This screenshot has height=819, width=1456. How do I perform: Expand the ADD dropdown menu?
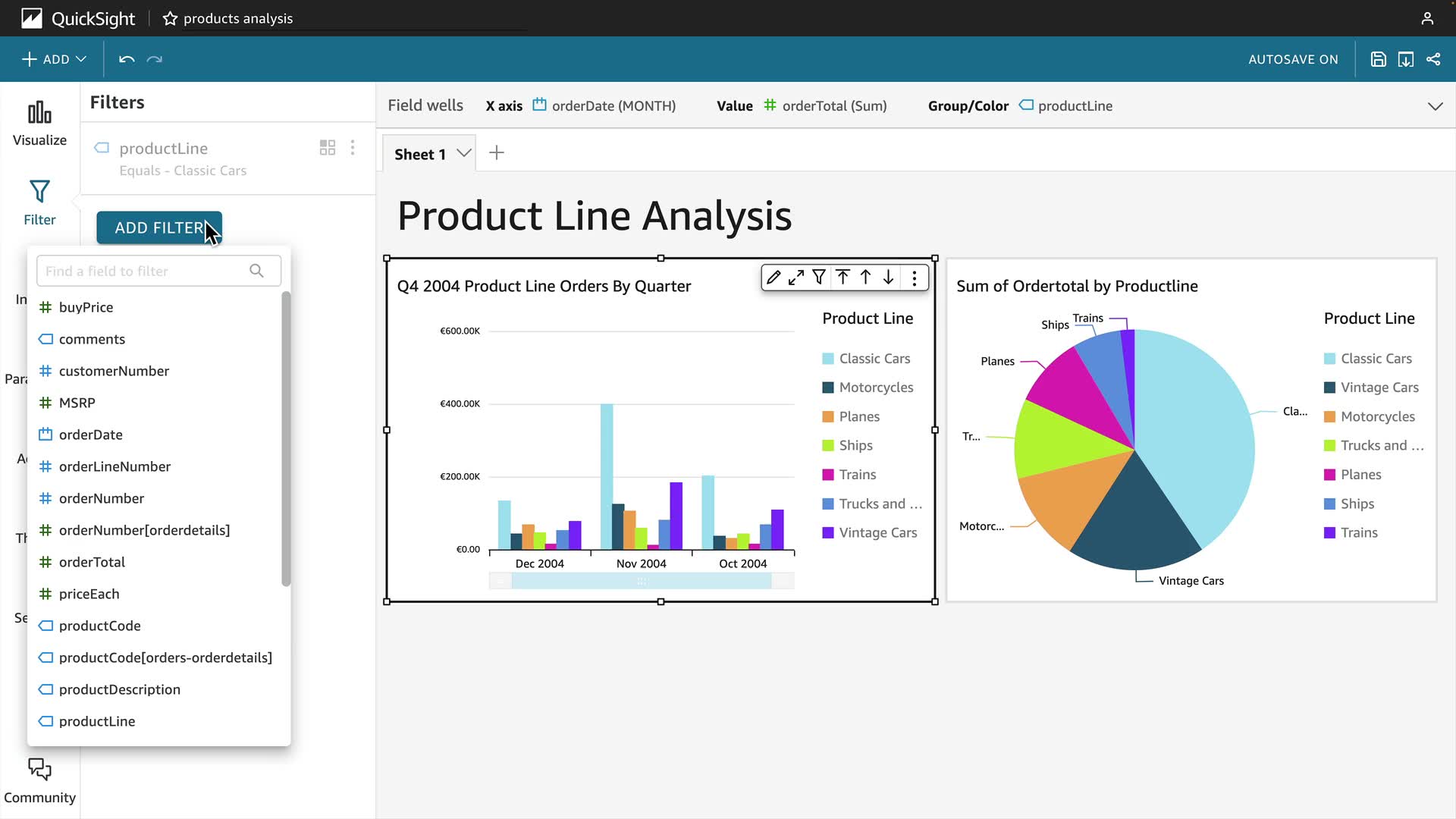(x=55, y=59)
